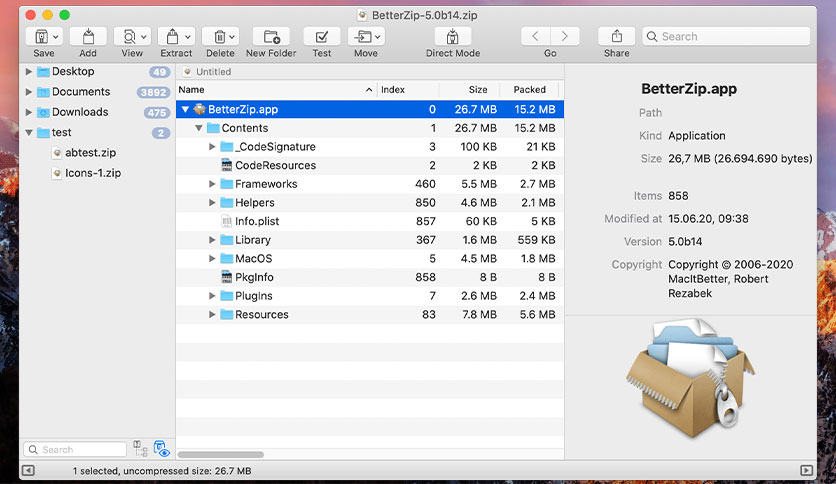Collapse the BetterZip.app row
The width and height of the screenshot is (836, 484).
click(185, 109)
